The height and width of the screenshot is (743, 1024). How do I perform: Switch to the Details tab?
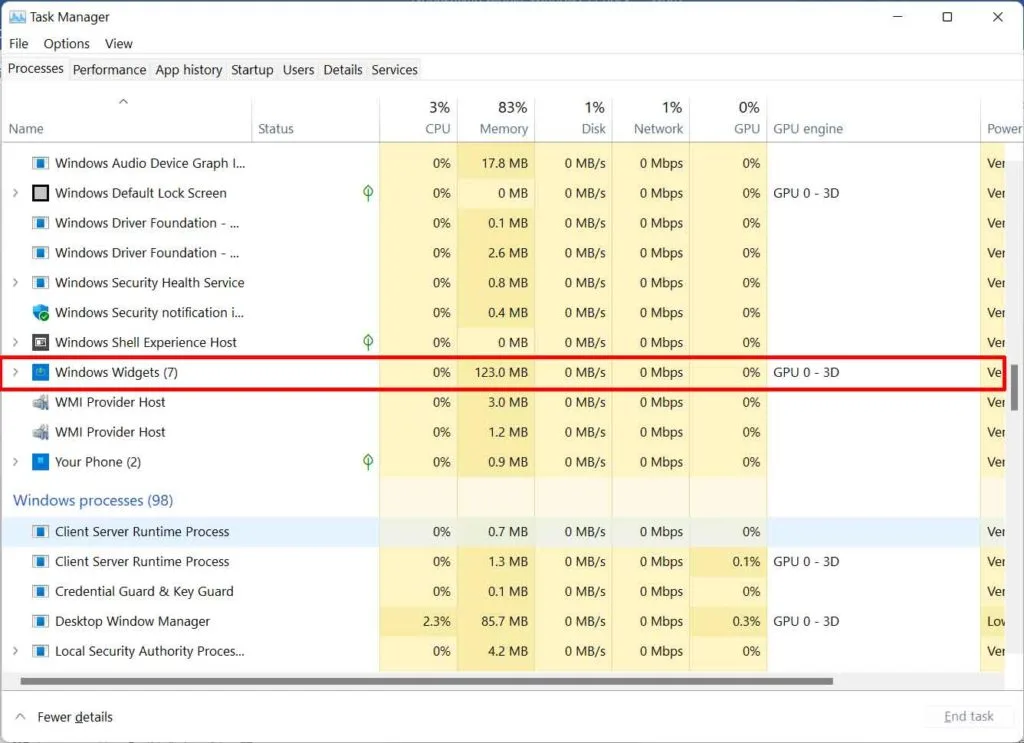coord(343,70)
